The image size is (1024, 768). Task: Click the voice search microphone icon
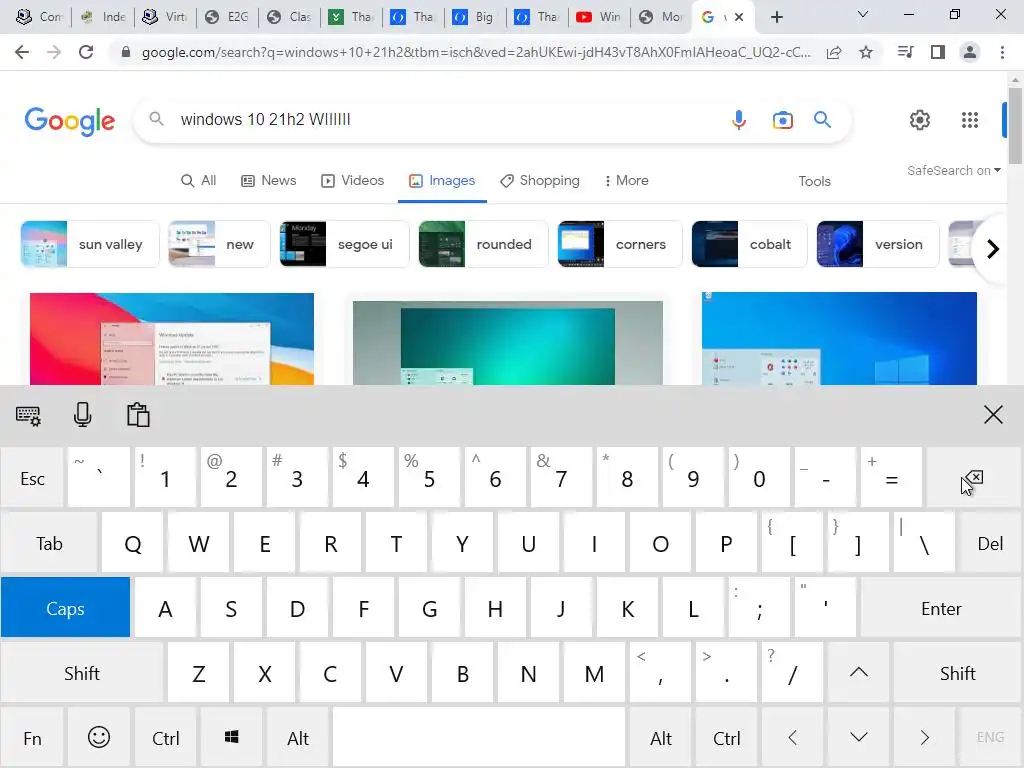(739, 120)
